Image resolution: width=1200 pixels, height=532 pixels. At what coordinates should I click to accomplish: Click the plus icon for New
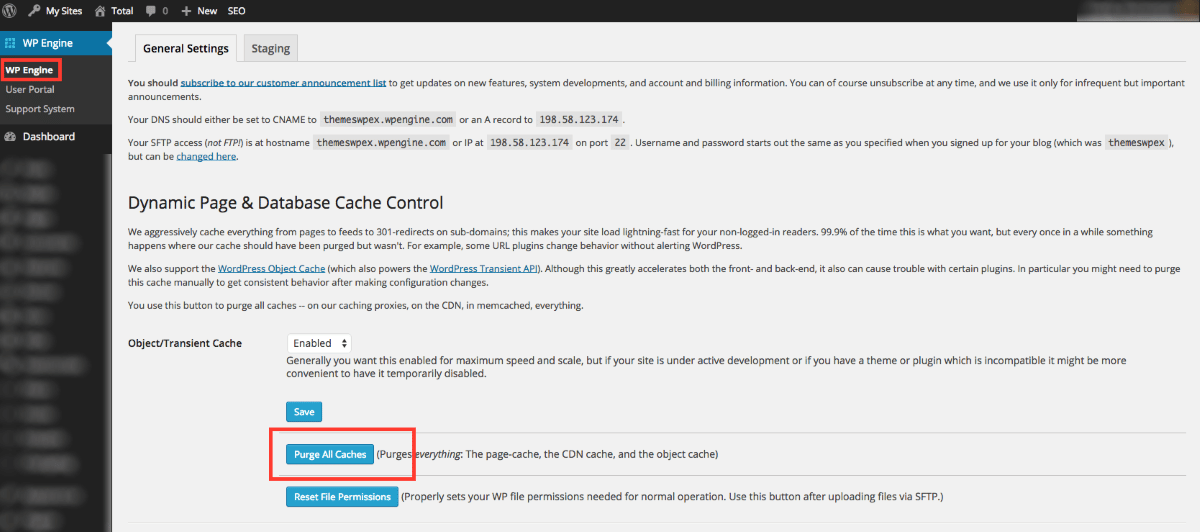[x=186, y=11]
